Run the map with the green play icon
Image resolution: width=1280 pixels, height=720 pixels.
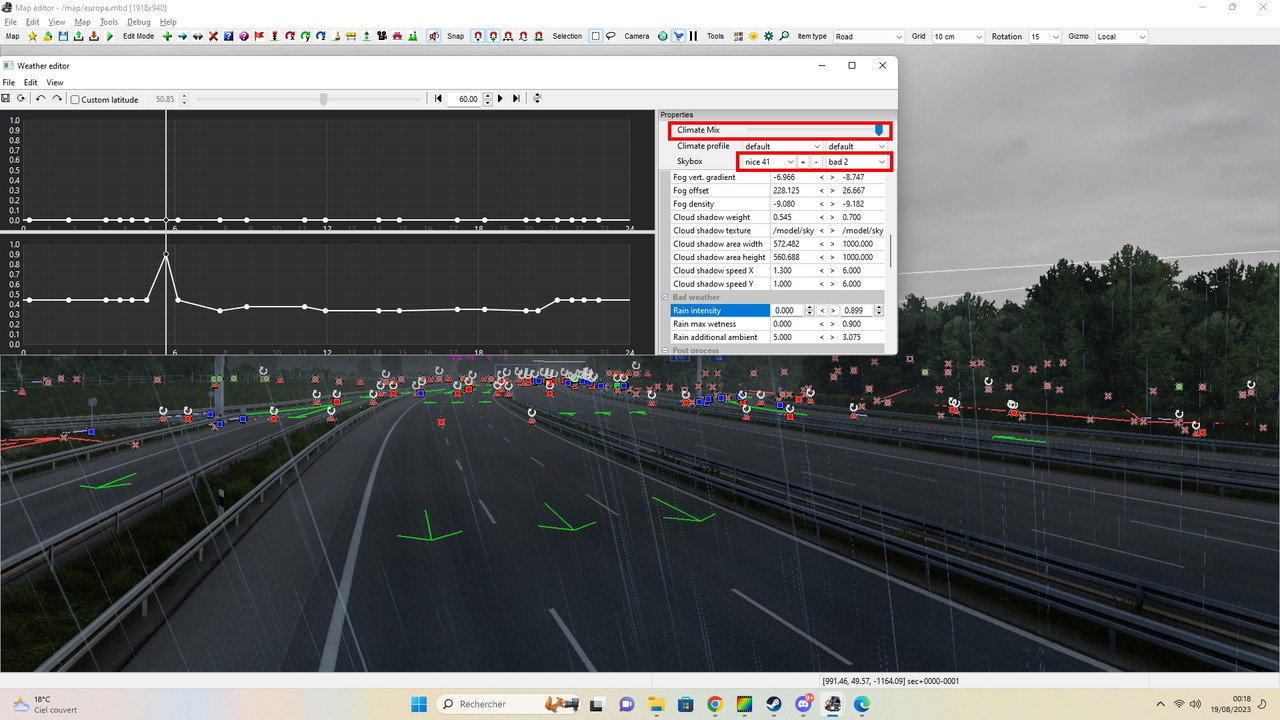(110, 36)
